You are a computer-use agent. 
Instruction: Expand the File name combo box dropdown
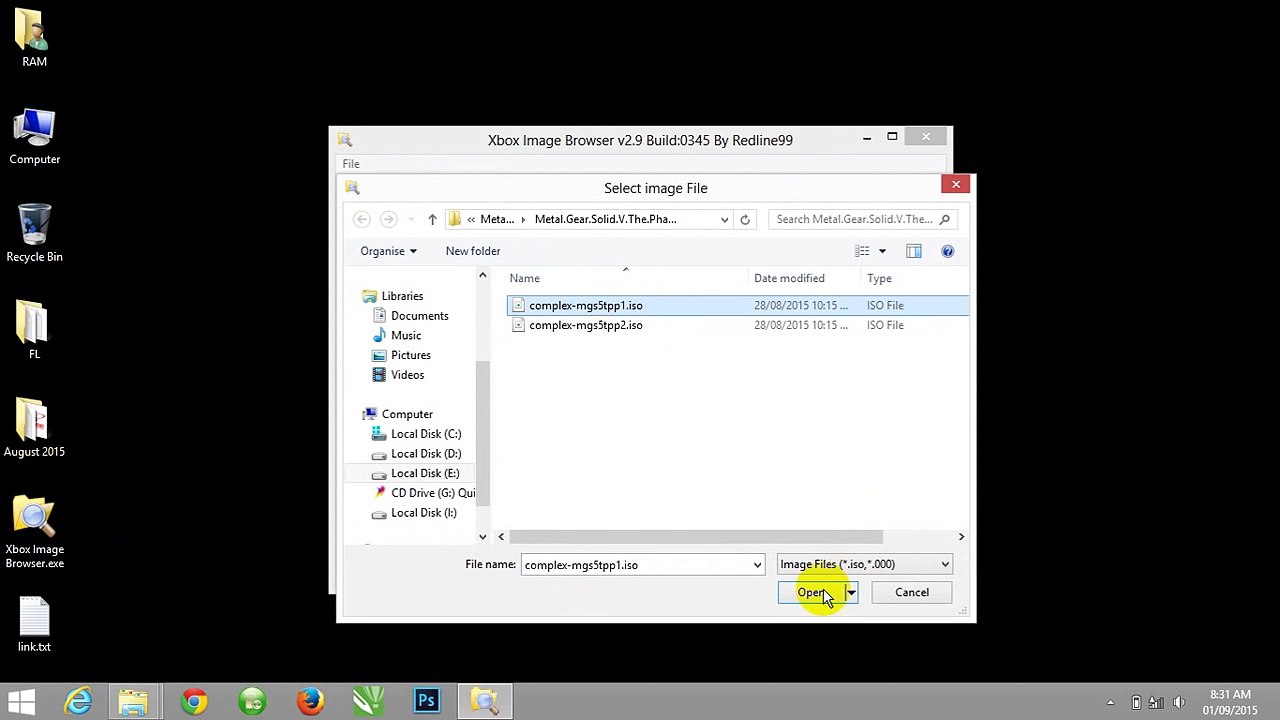757,565
